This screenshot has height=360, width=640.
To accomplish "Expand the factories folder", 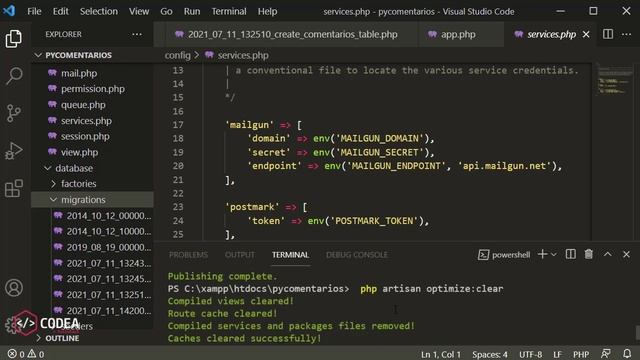I will pos(92,184).
